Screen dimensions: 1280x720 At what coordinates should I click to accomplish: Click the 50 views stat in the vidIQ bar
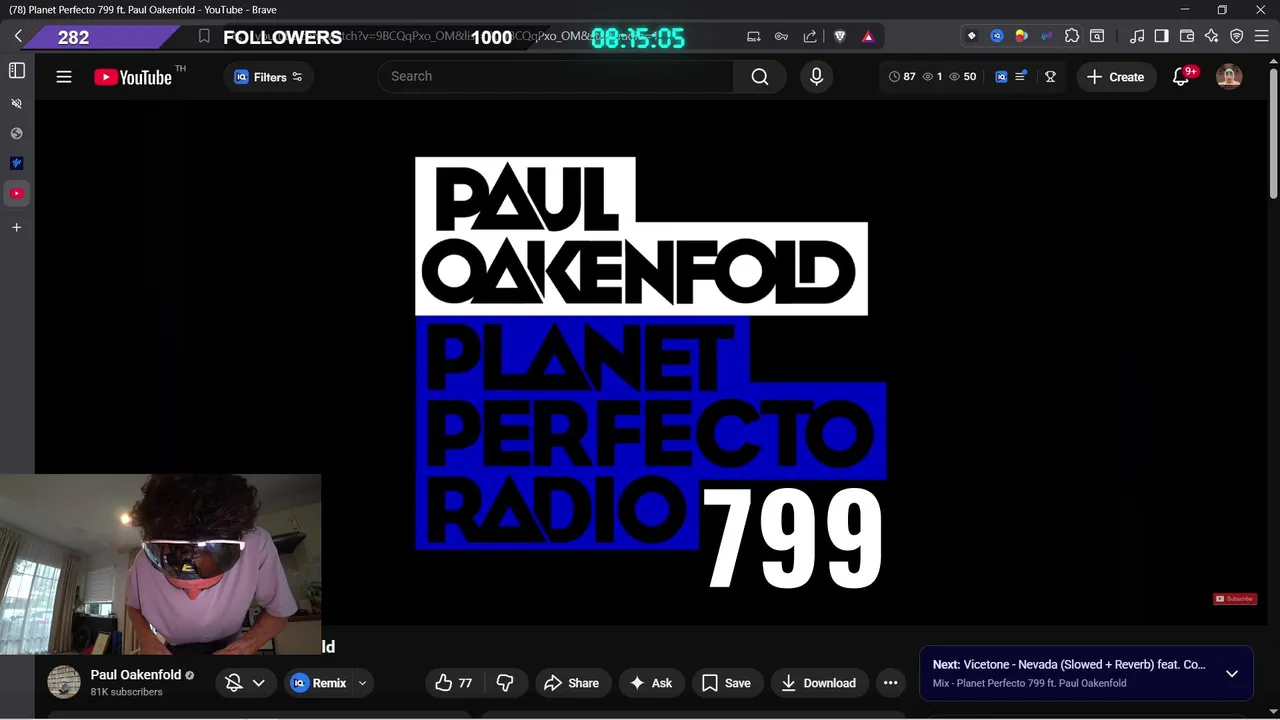click(963, 77)
